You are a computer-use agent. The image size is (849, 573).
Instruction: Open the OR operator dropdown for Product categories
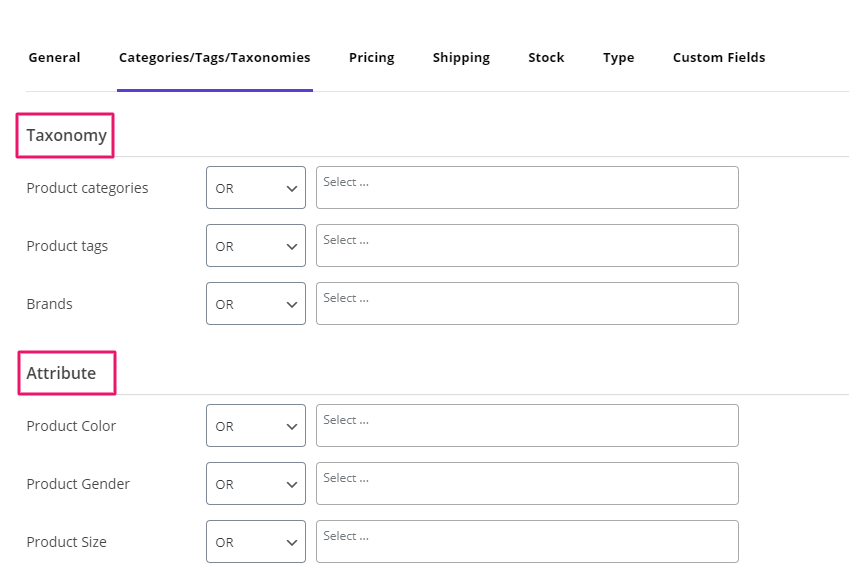point(256,187)
